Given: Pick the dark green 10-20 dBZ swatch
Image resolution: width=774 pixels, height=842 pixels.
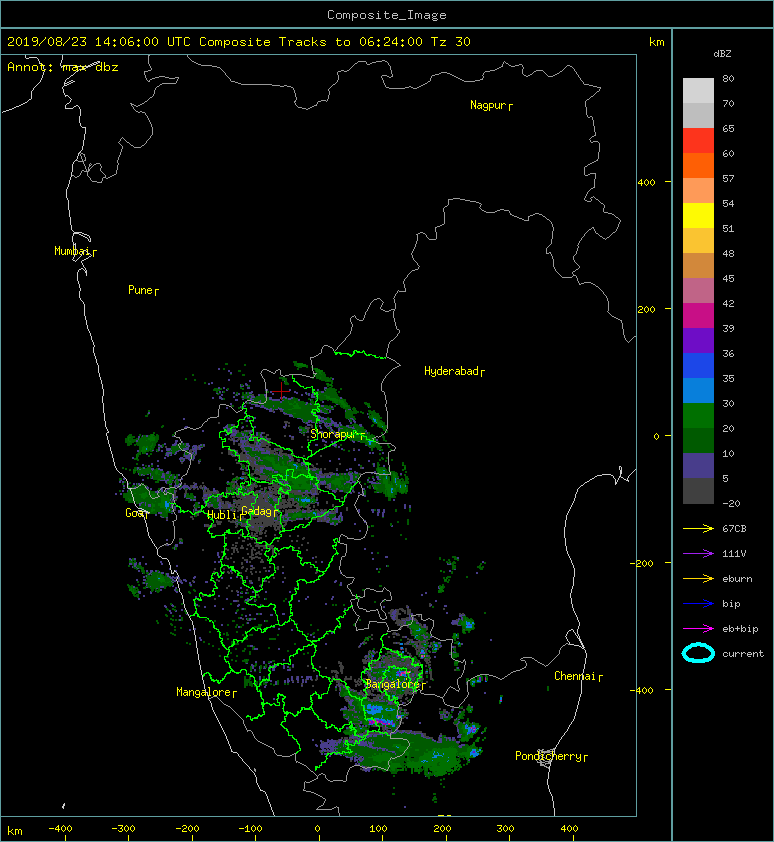Looking at the screenshot, I should [698, 440].
